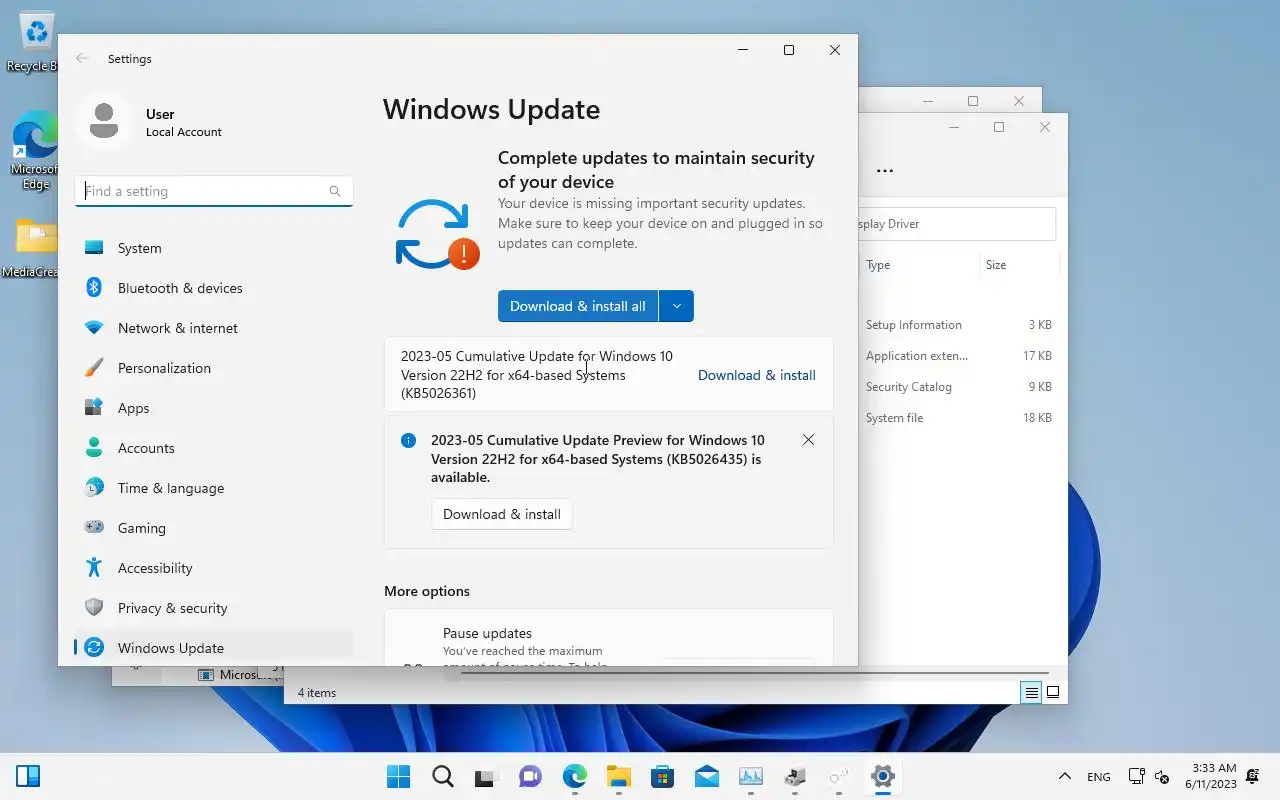
Task: Open Recycle Bin desktop icon
Action: click(x=36, y=42)
